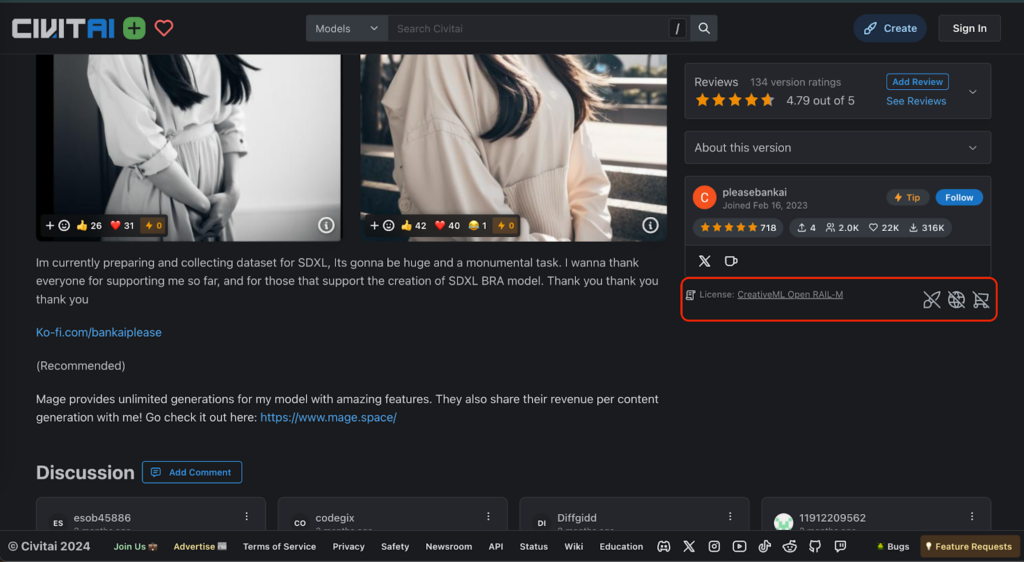Open Civitai Discord icon in footer
Screen dimensions: 1024x562
(663, 546)
